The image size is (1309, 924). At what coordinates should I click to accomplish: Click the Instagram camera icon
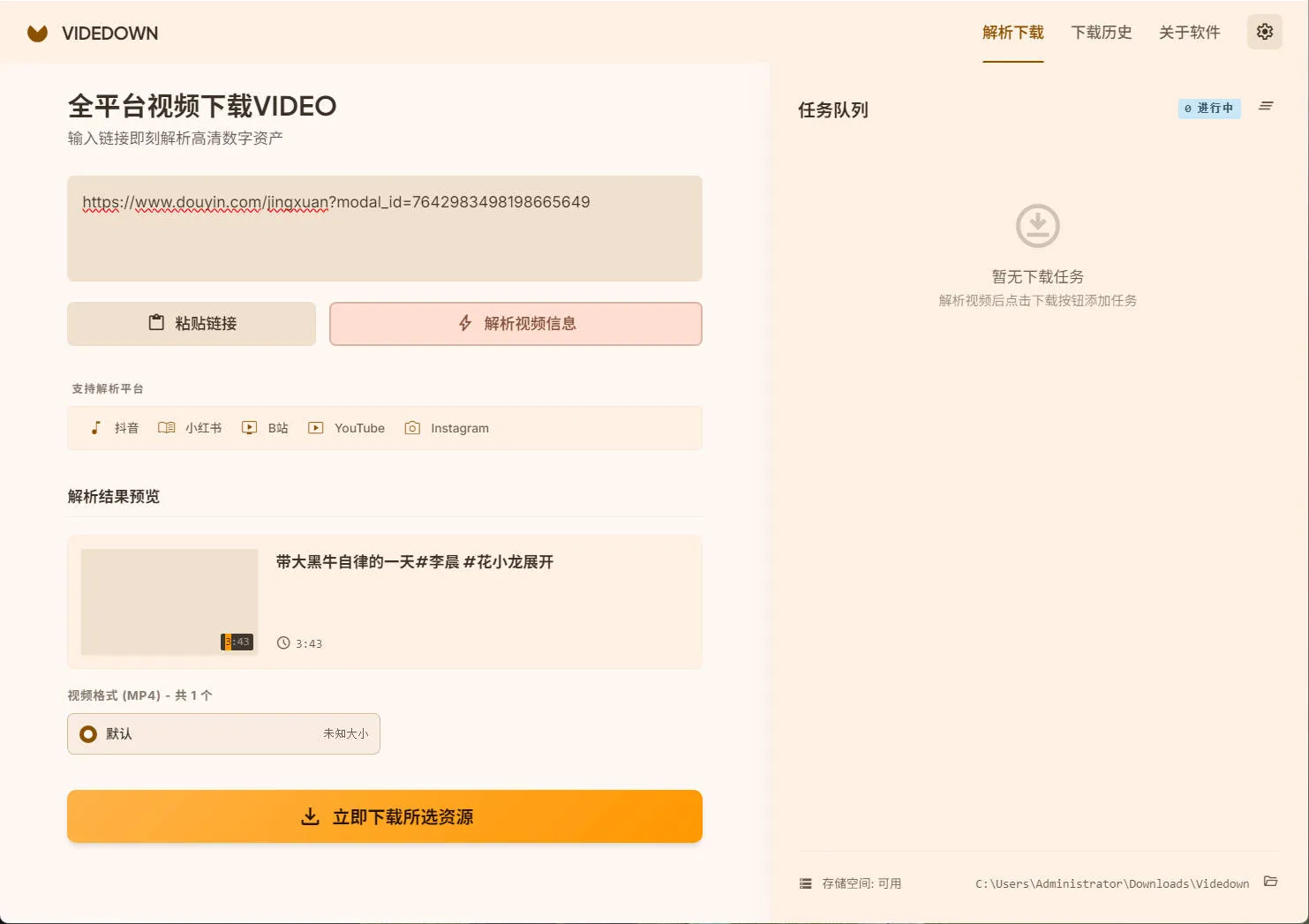click(x=412, y=428)
